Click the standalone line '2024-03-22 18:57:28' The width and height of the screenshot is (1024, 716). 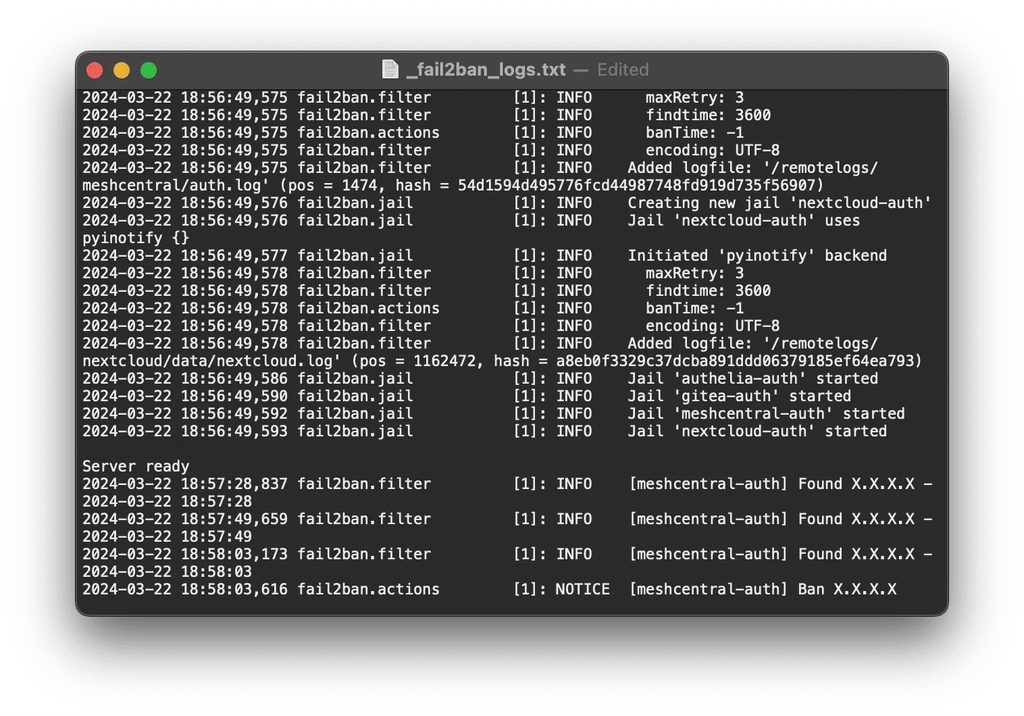[x=167, y=502]
